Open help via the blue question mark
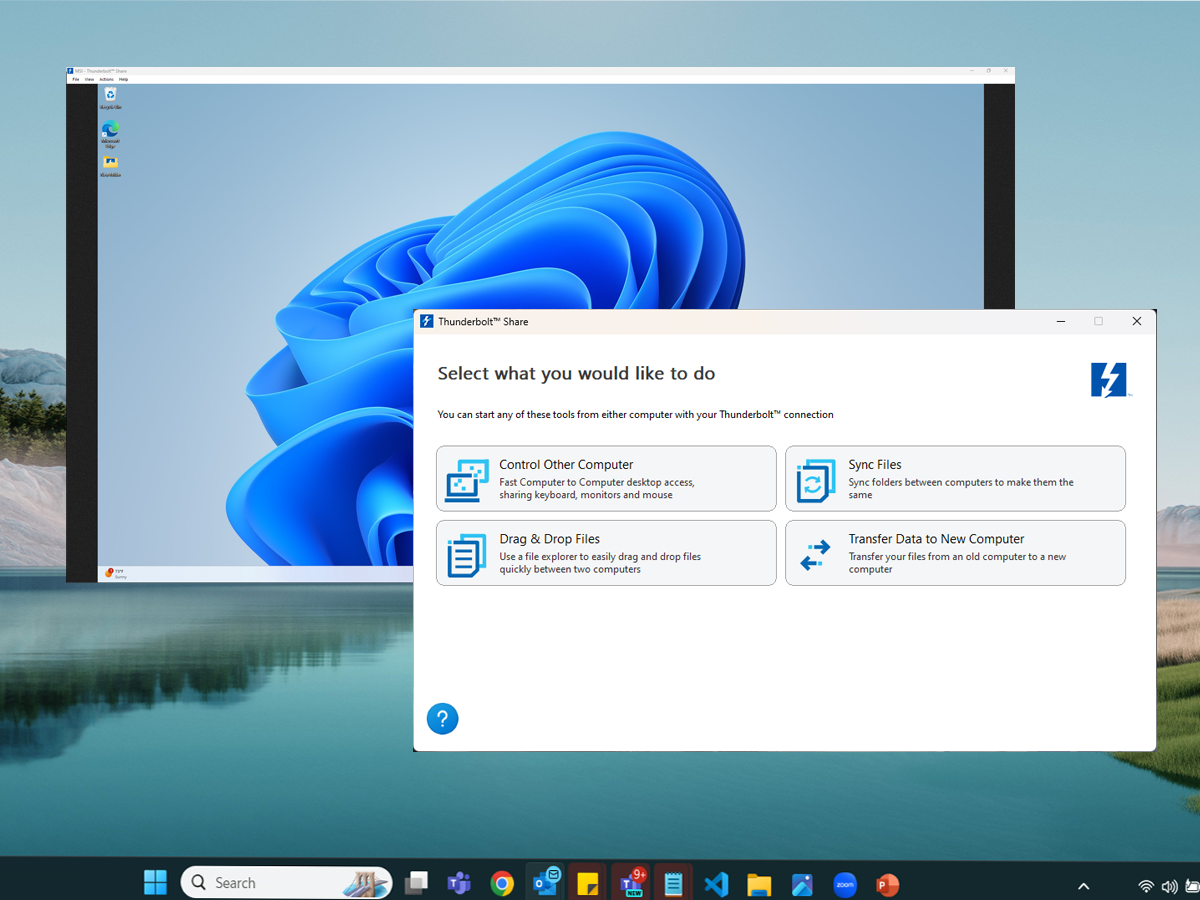Viewport: 1200px width, 900px height. [442, 718]
